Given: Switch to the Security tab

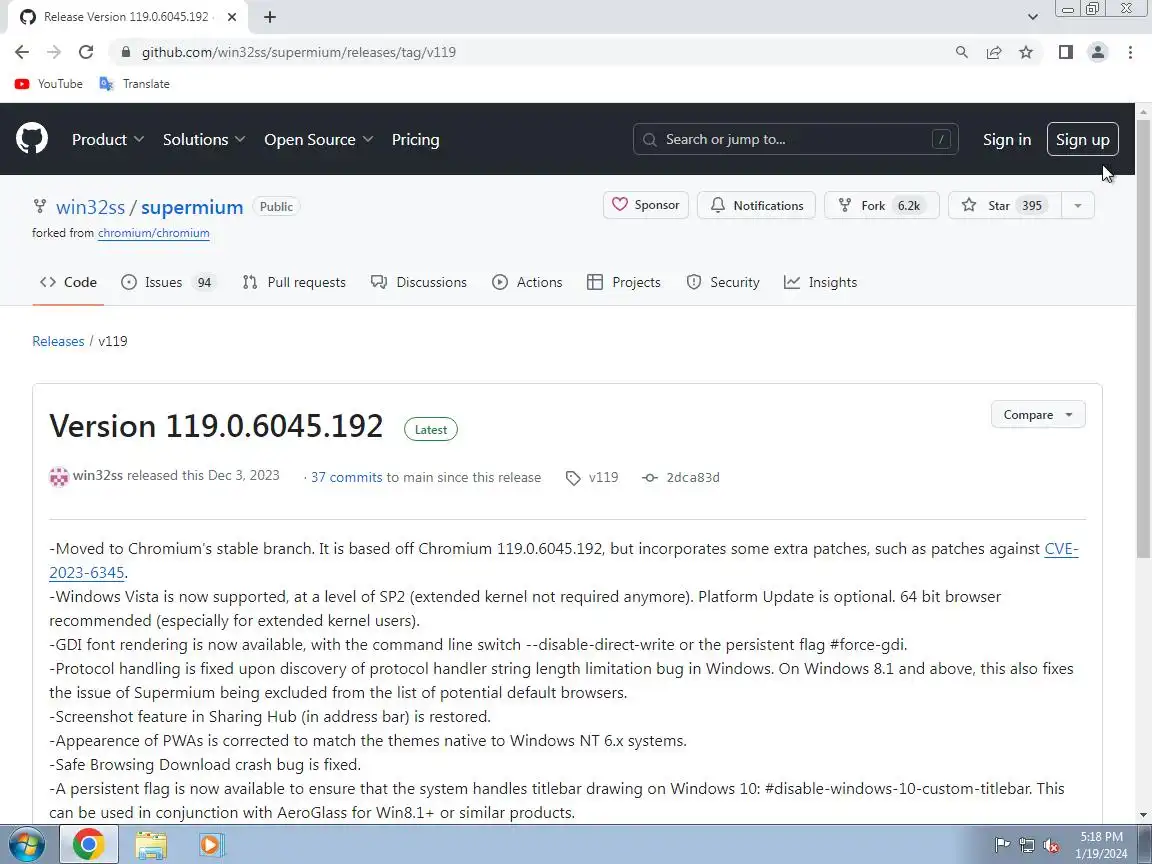Looking at the screenshot, I should (723, 282).
